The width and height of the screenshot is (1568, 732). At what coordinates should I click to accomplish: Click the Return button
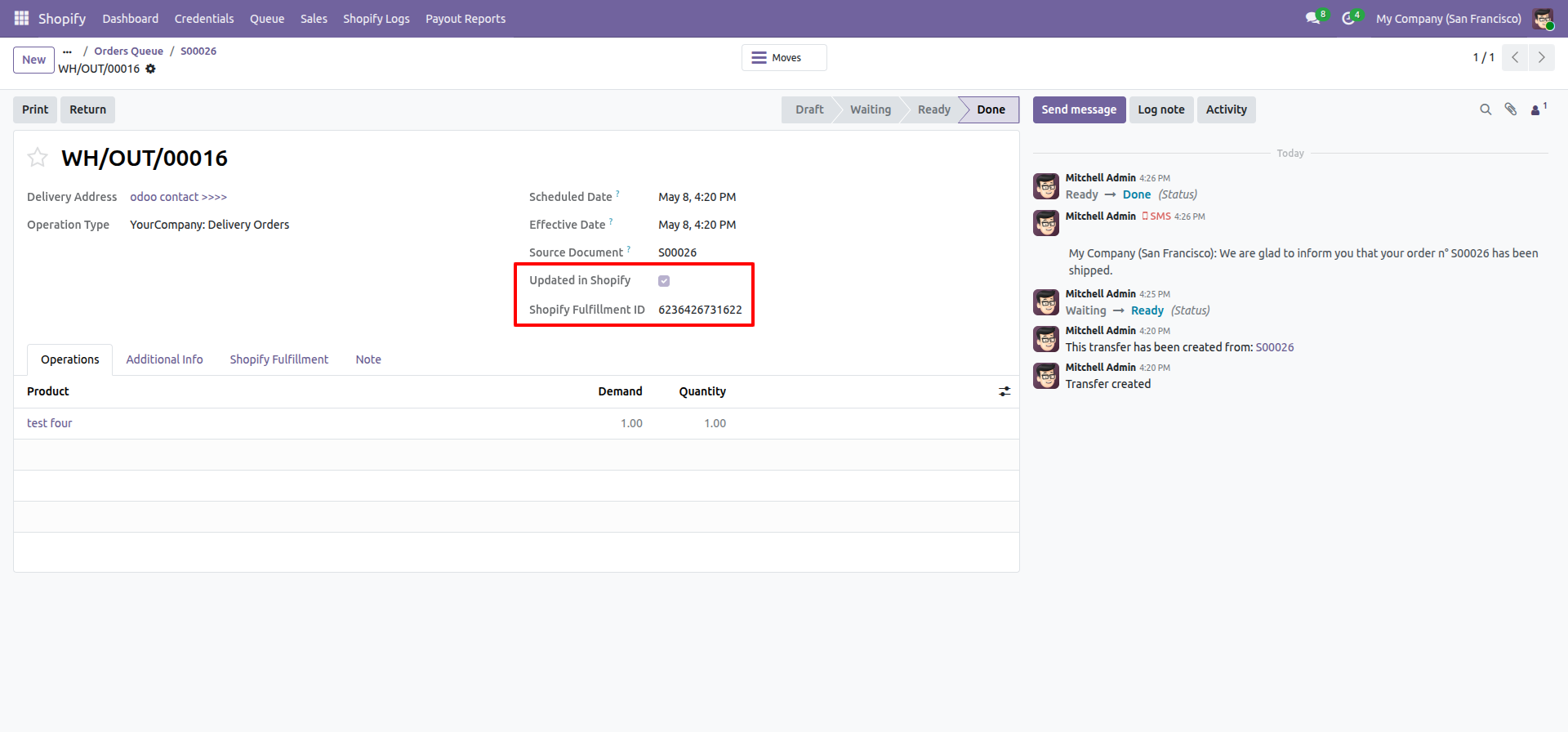87,109
